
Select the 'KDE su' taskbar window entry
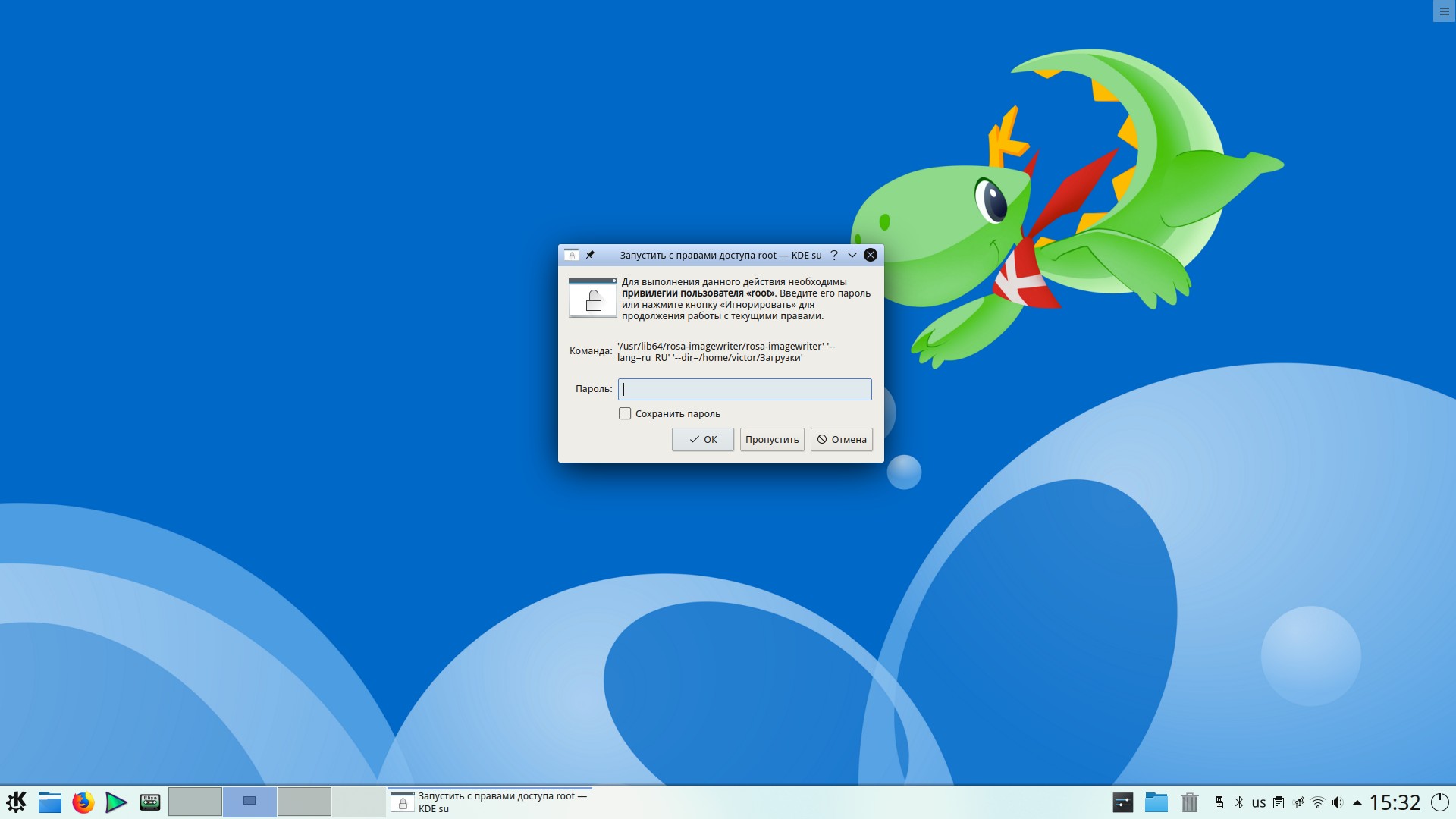tap(489, 802)
